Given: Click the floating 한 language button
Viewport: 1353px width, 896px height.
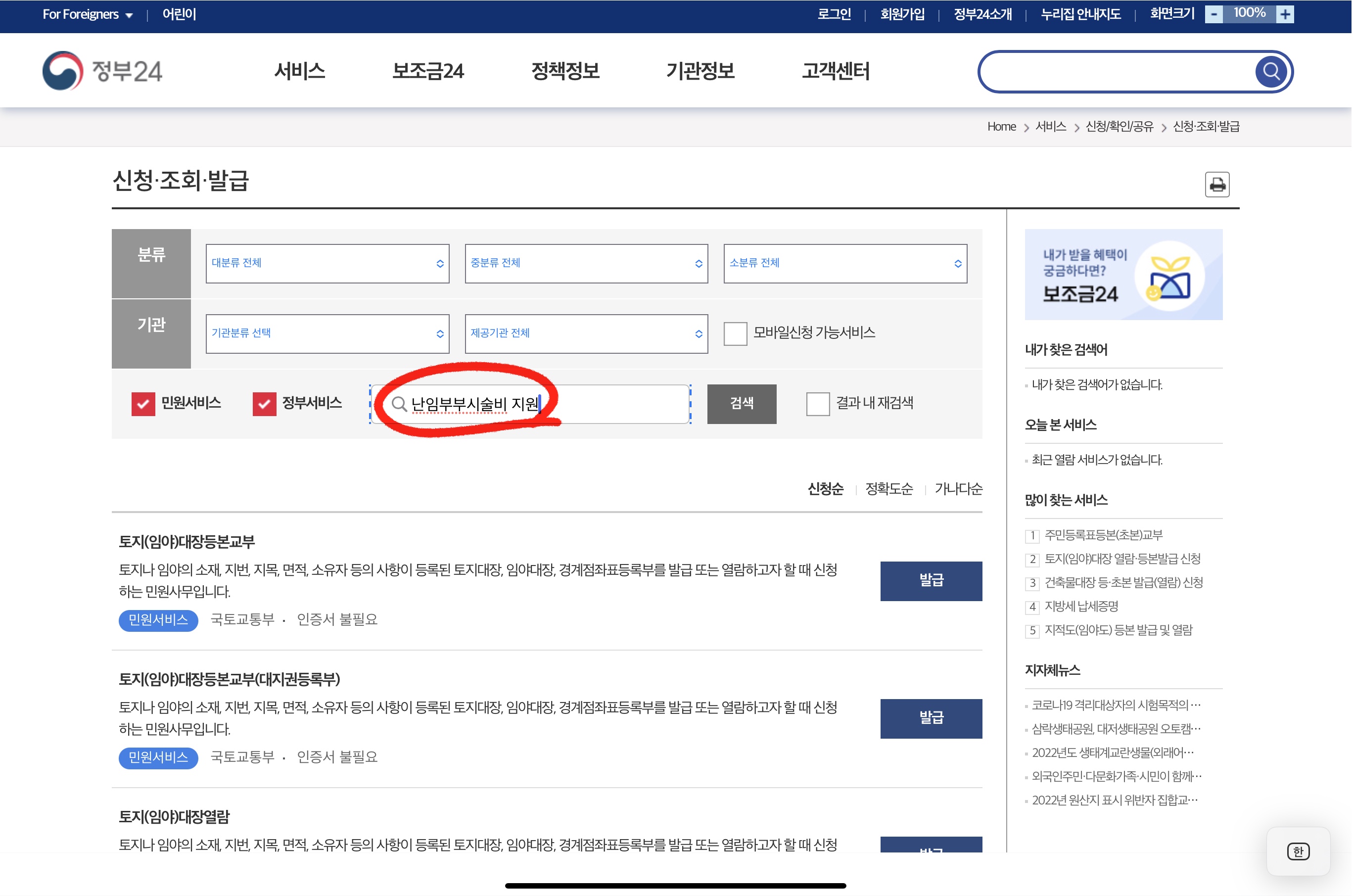Looking at the screenshot, I should tap(1298, 851).
